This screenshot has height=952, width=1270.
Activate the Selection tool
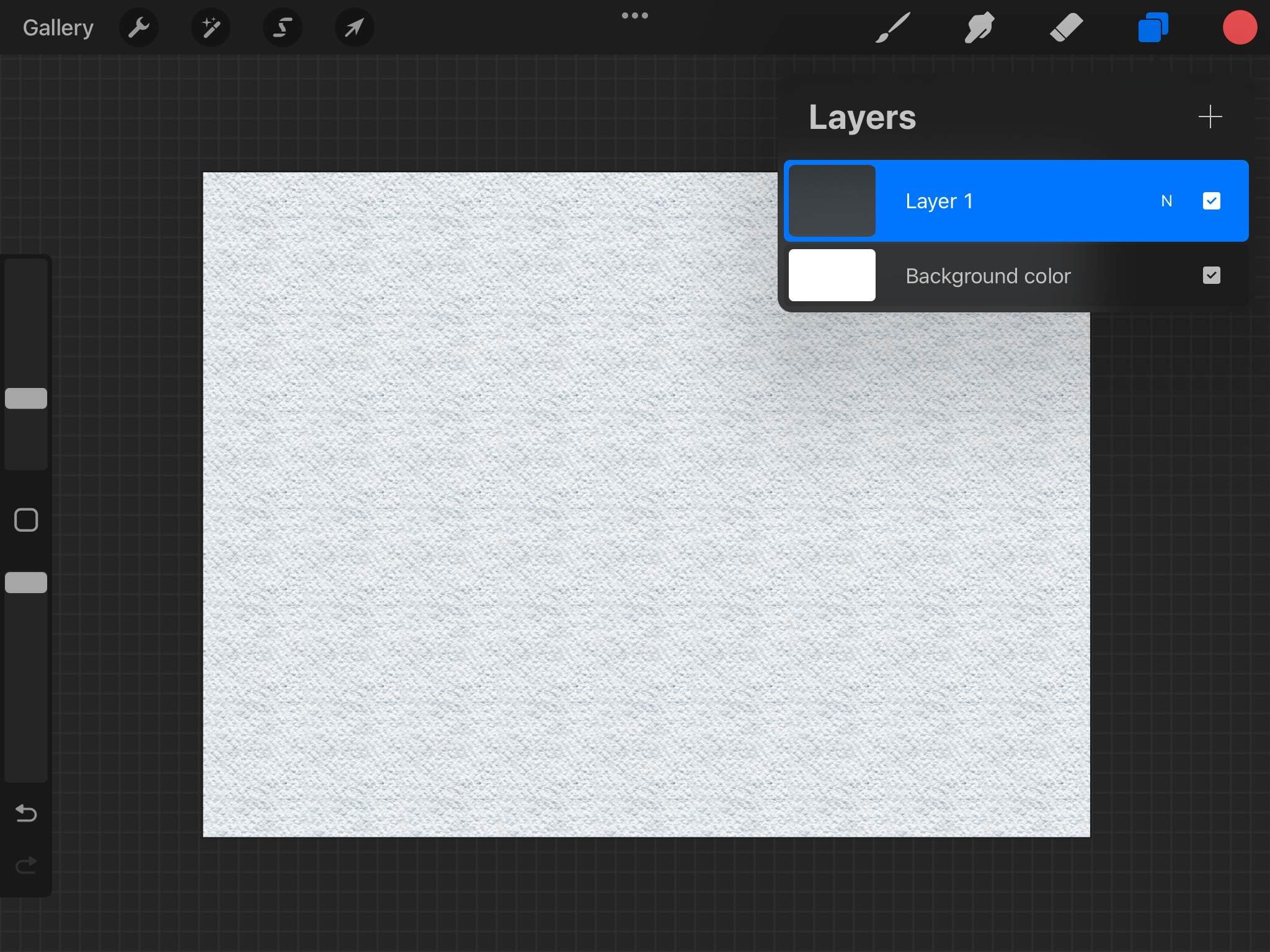(x=283, y=27)
